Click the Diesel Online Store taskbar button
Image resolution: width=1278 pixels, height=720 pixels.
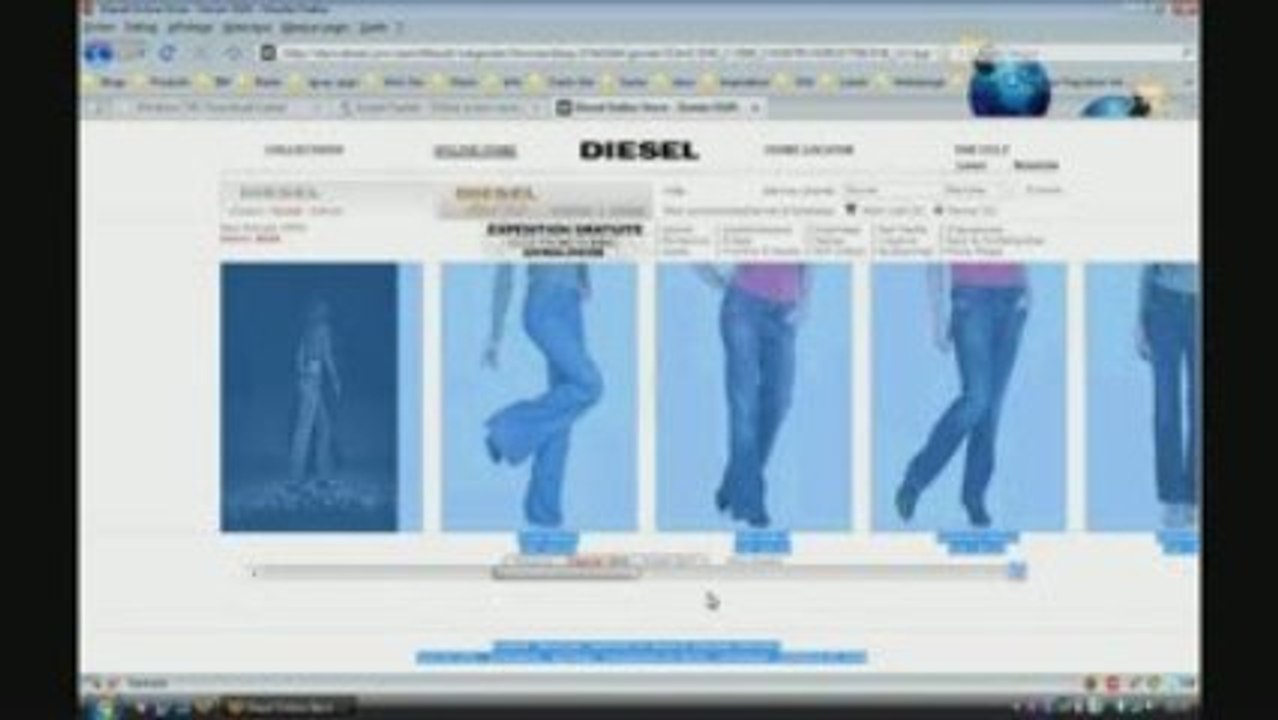tap(289, 707)
